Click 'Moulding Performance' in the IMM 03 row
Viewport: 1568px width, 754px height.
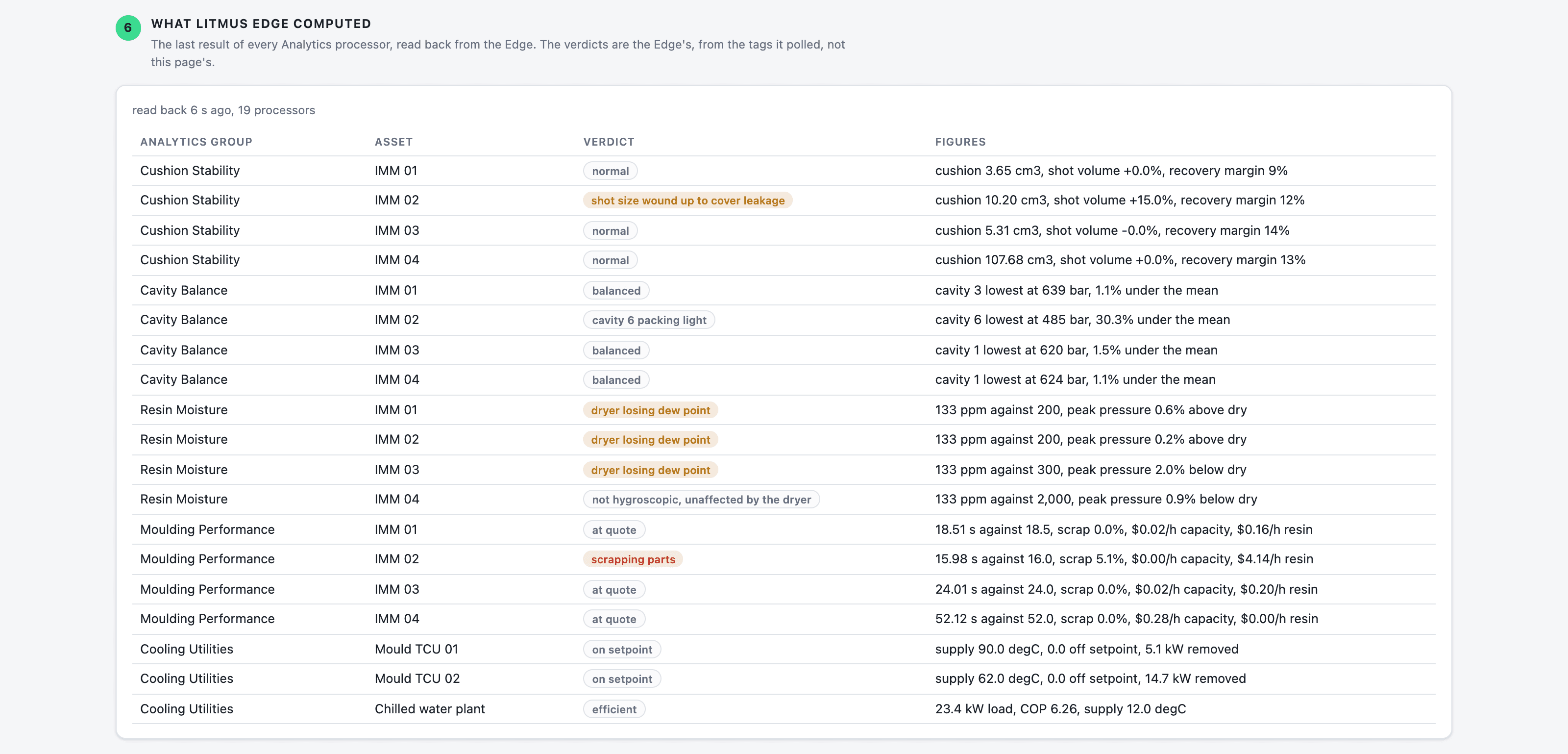[207, 589]
